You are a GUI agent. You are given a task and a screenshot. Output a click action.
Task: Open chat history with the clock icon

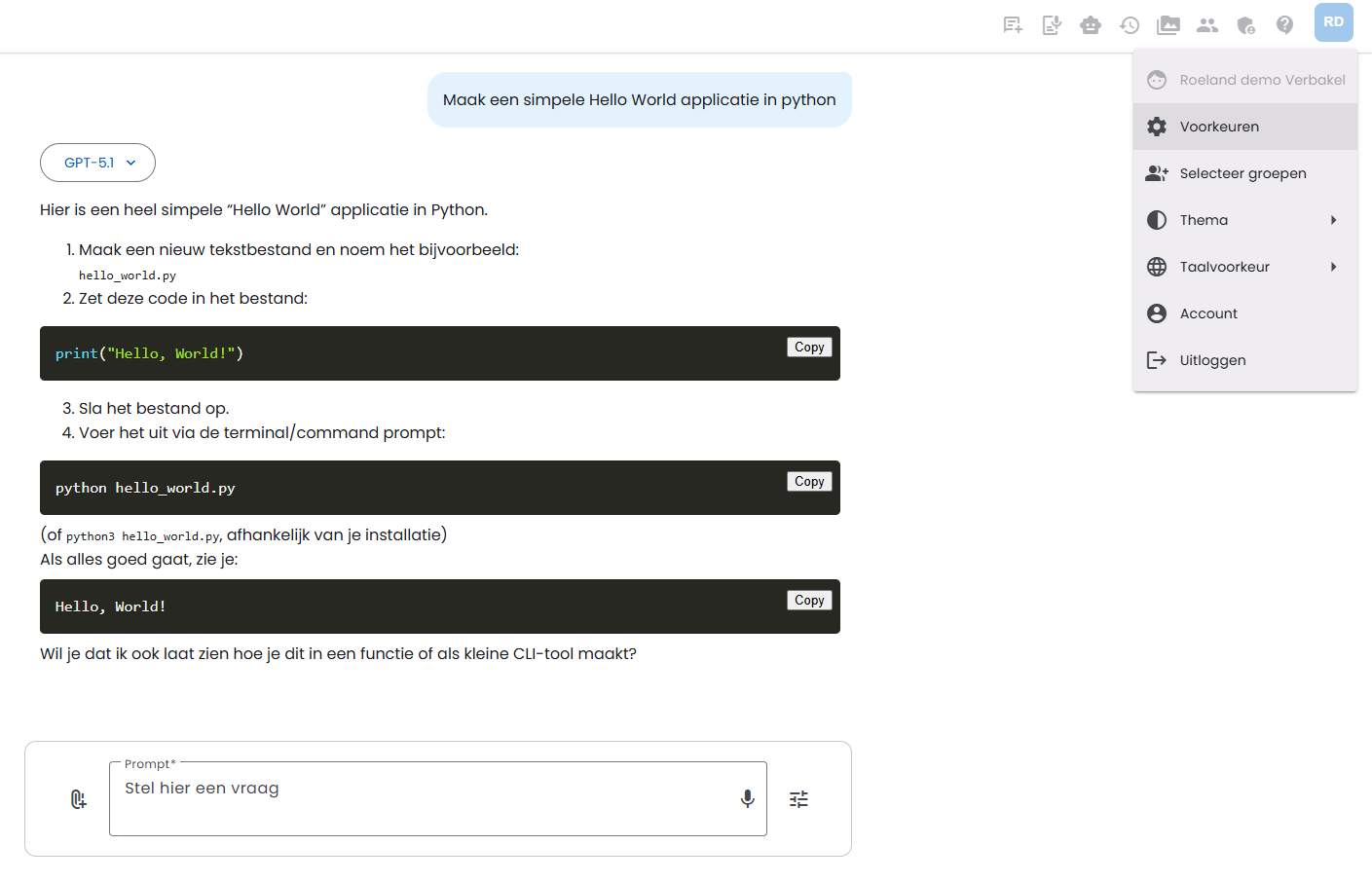click(x=1130, y=25)
